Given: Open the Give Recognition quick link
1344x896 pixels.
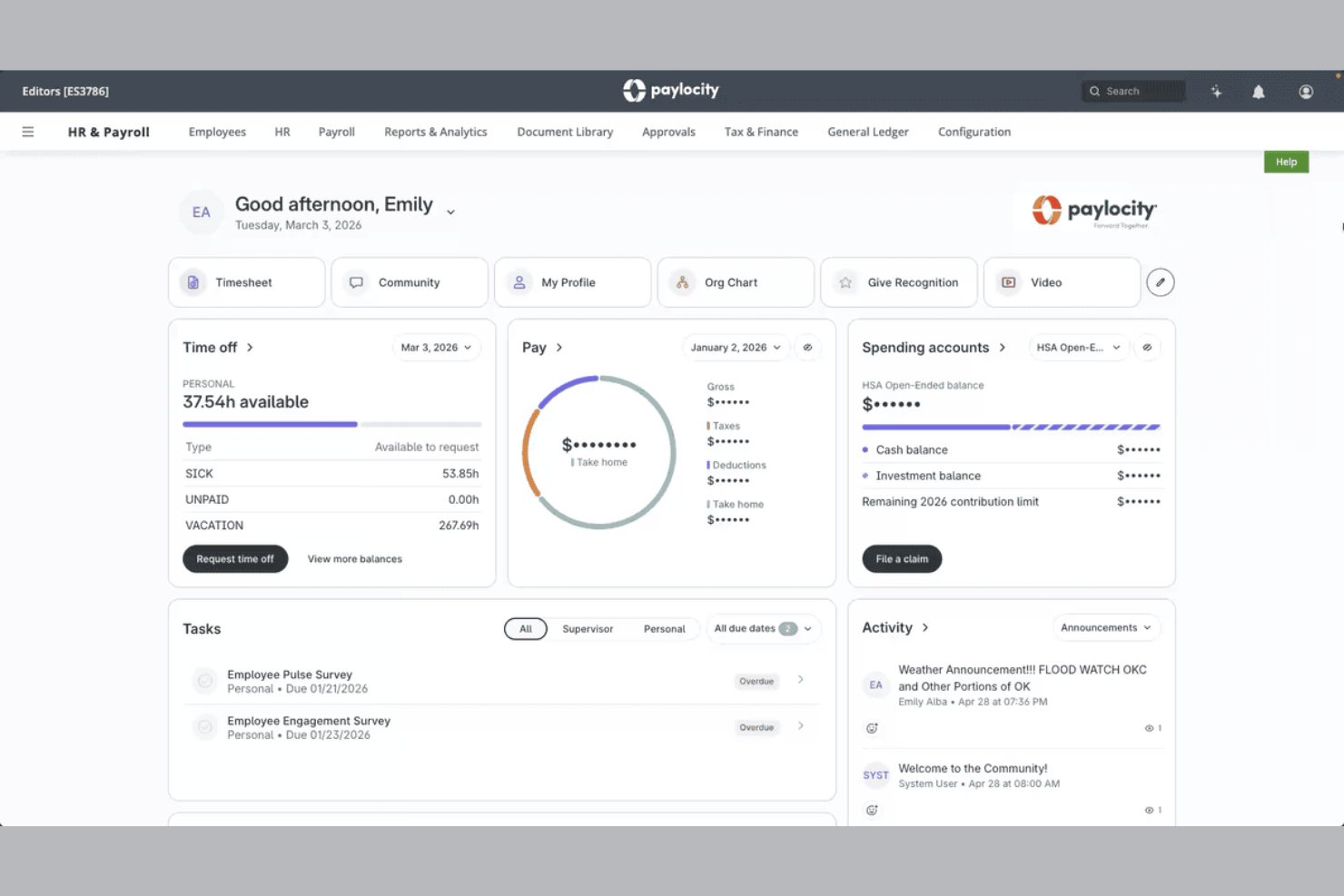Looking at the screenshot, I should pyautogui.click(x=899, y=282).
